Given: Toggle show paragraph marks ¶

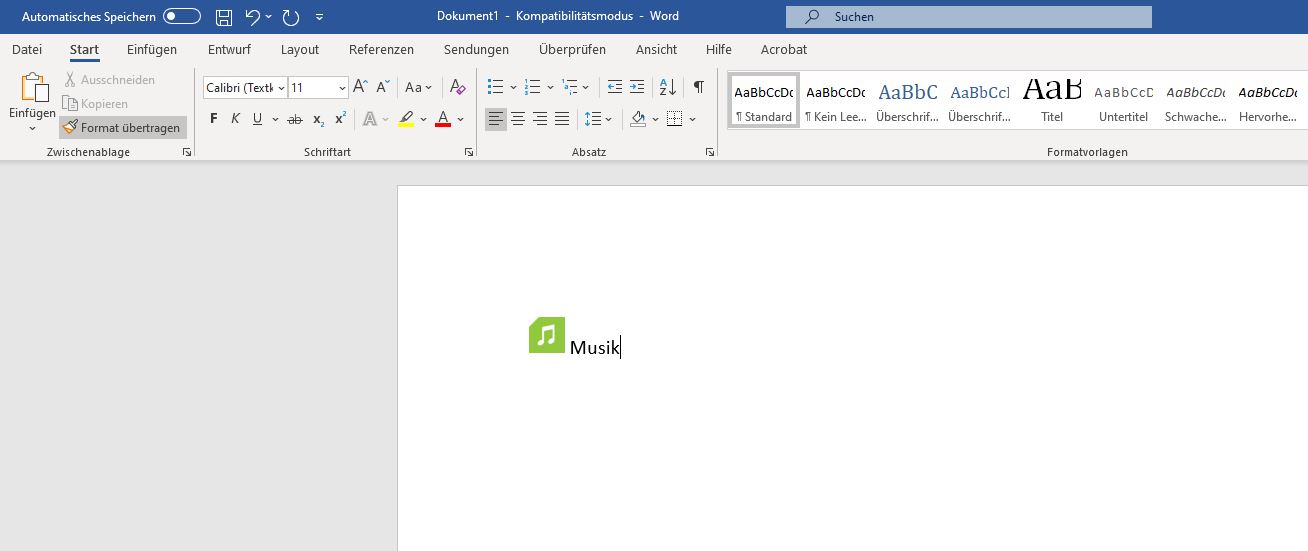Looking at the screenshot, I should (x=699, y=87).
